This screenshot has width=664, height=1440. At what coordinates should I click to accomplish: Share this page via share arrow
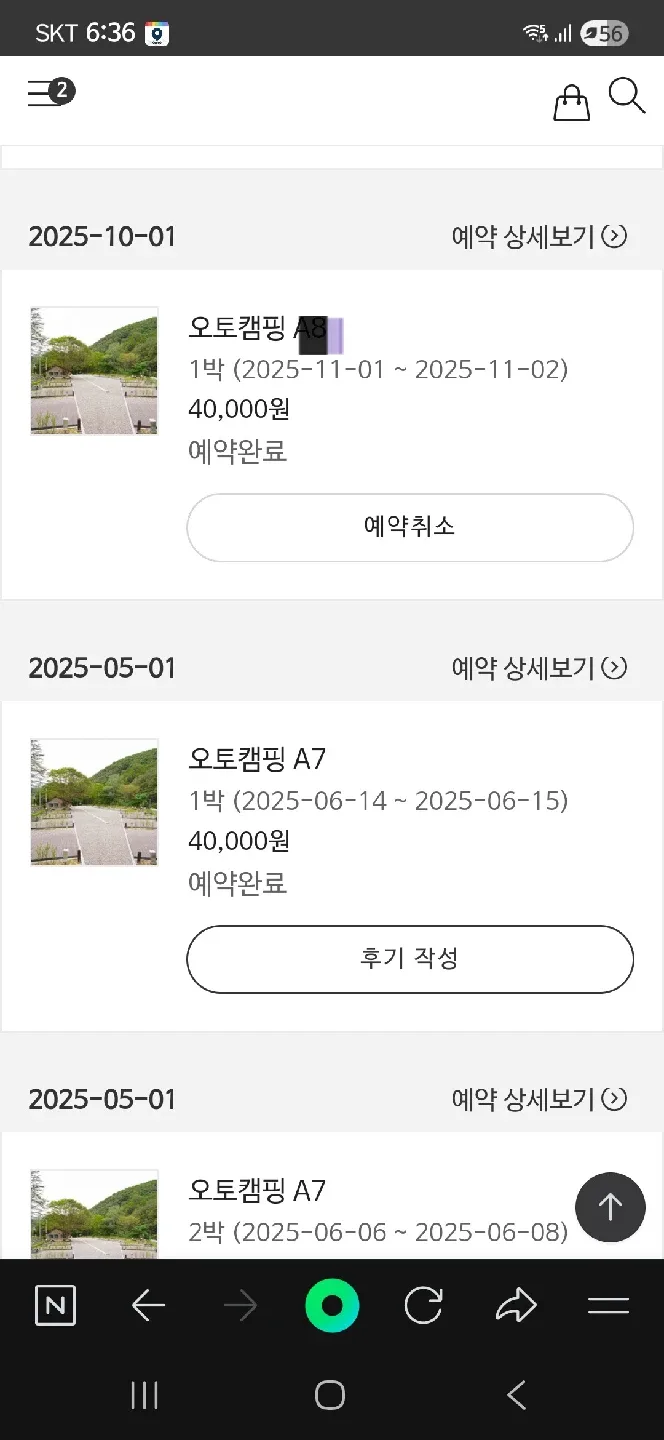coord(516,1306)
